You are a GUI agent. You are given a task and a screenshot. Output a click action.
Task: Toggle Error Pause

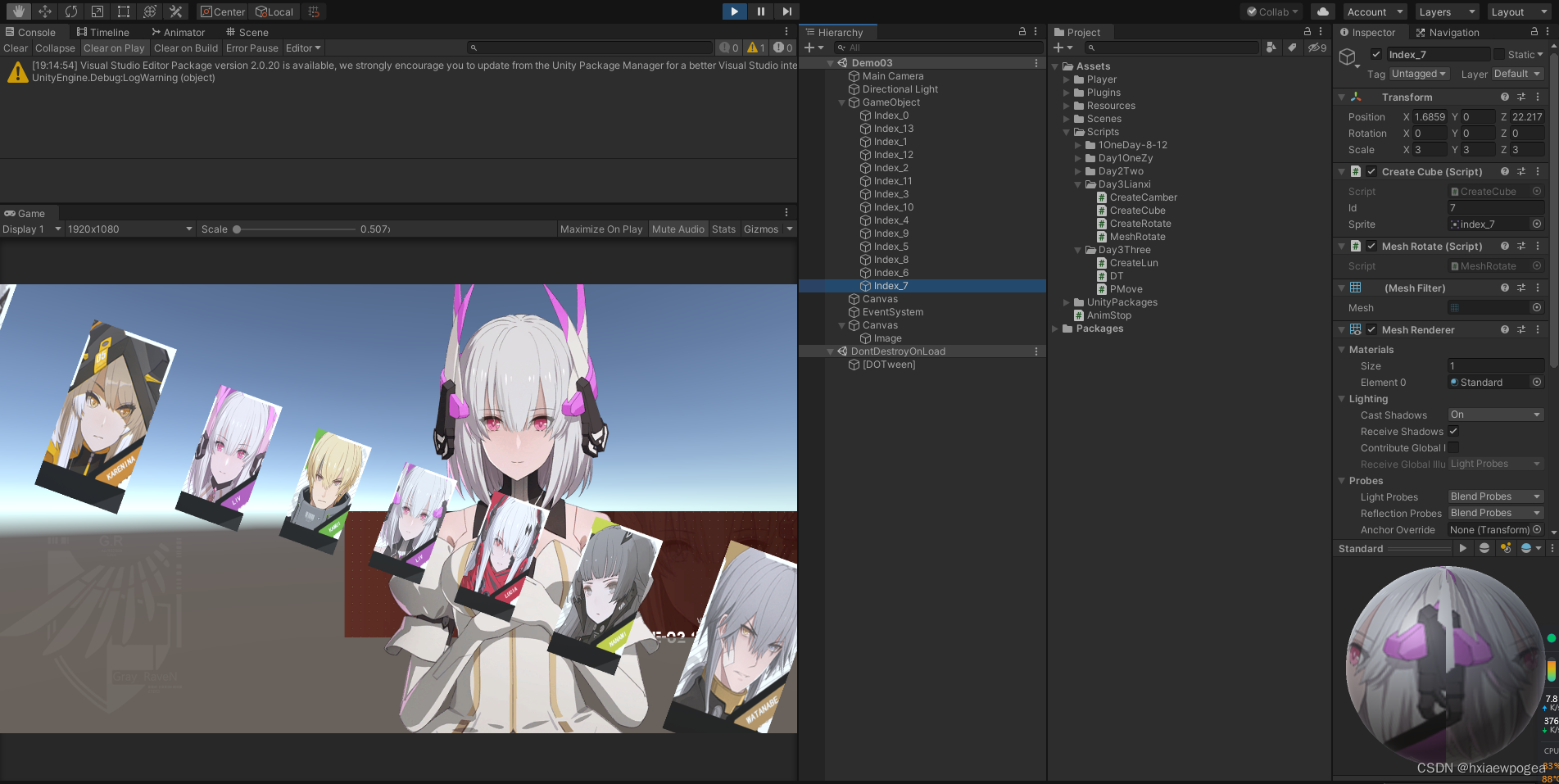[252, 48]
